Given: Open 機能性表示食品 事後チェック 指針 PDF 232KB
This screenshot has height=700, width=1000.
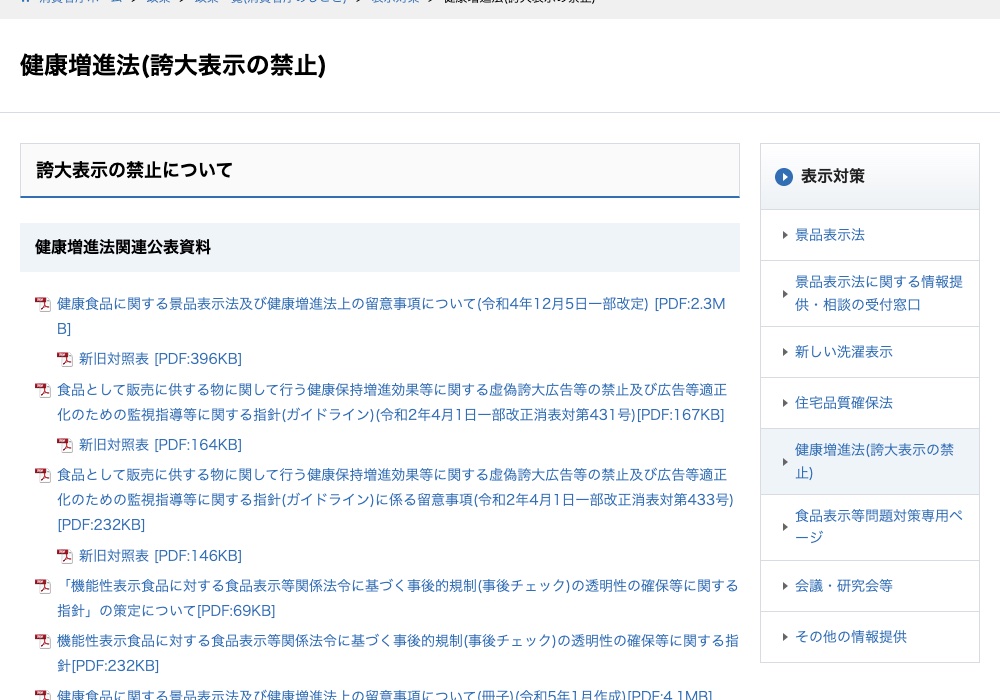Looking at the screenshot, I should pos(397,653).
